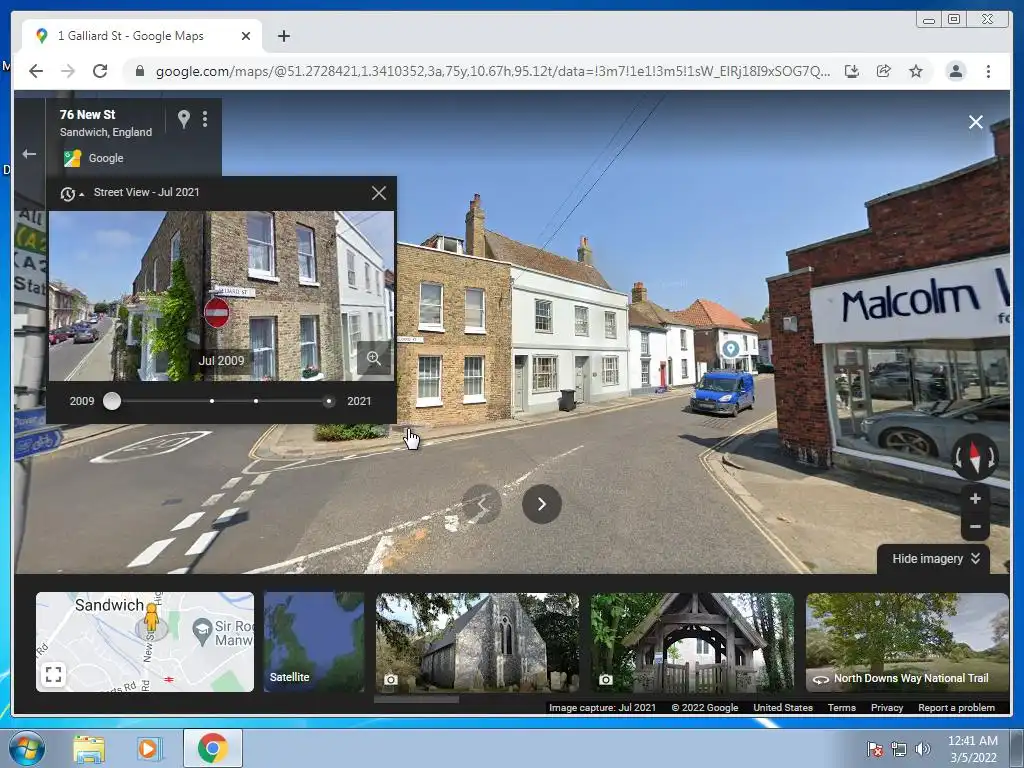This screenshot has height=768, width=1024.
Task: Open the wooden lychgate photo thumbnail
Action: [x=692, y=642]
